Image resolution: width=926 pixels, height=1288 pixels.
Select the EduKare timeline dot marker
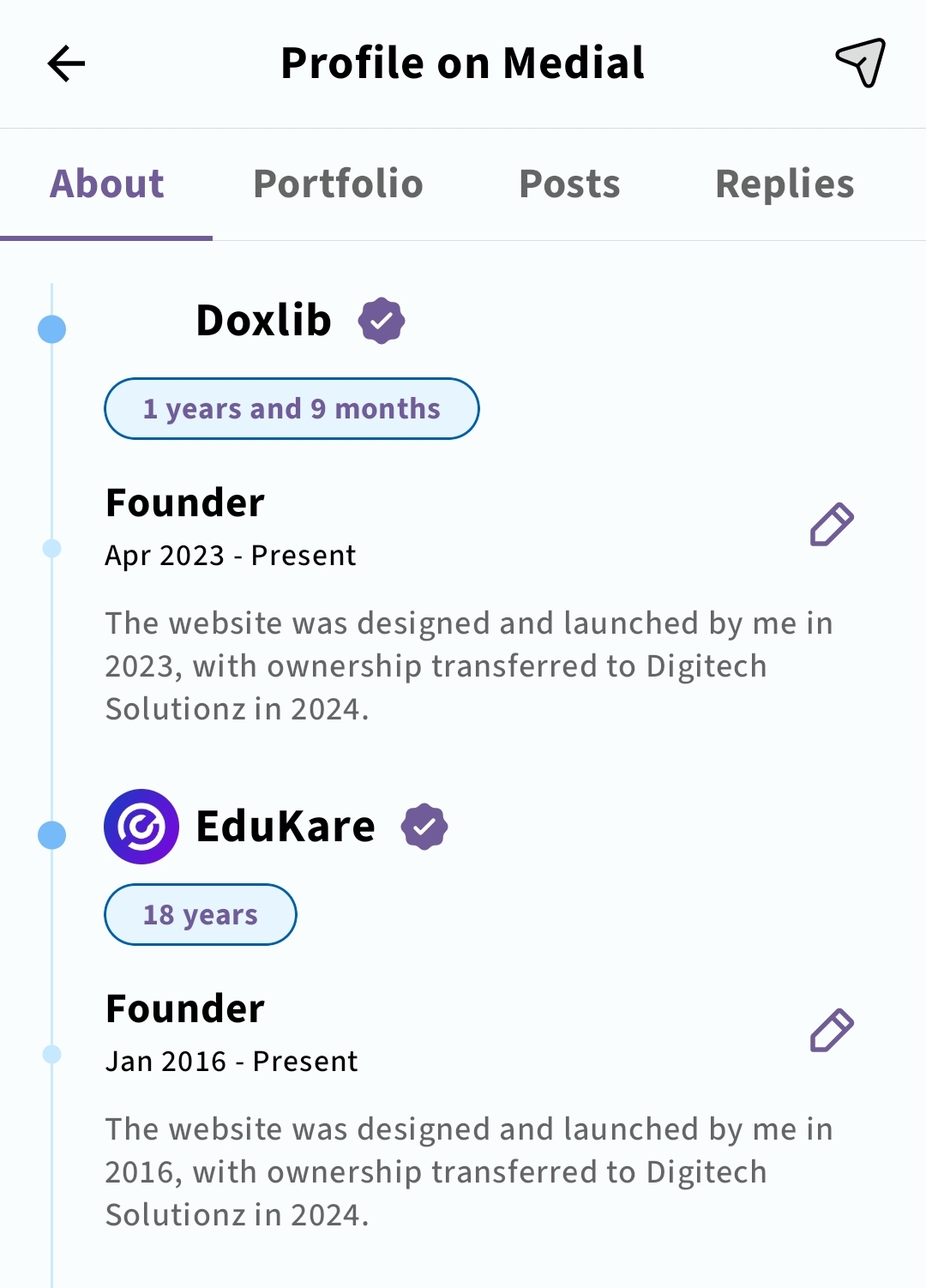tap(52, 835)
